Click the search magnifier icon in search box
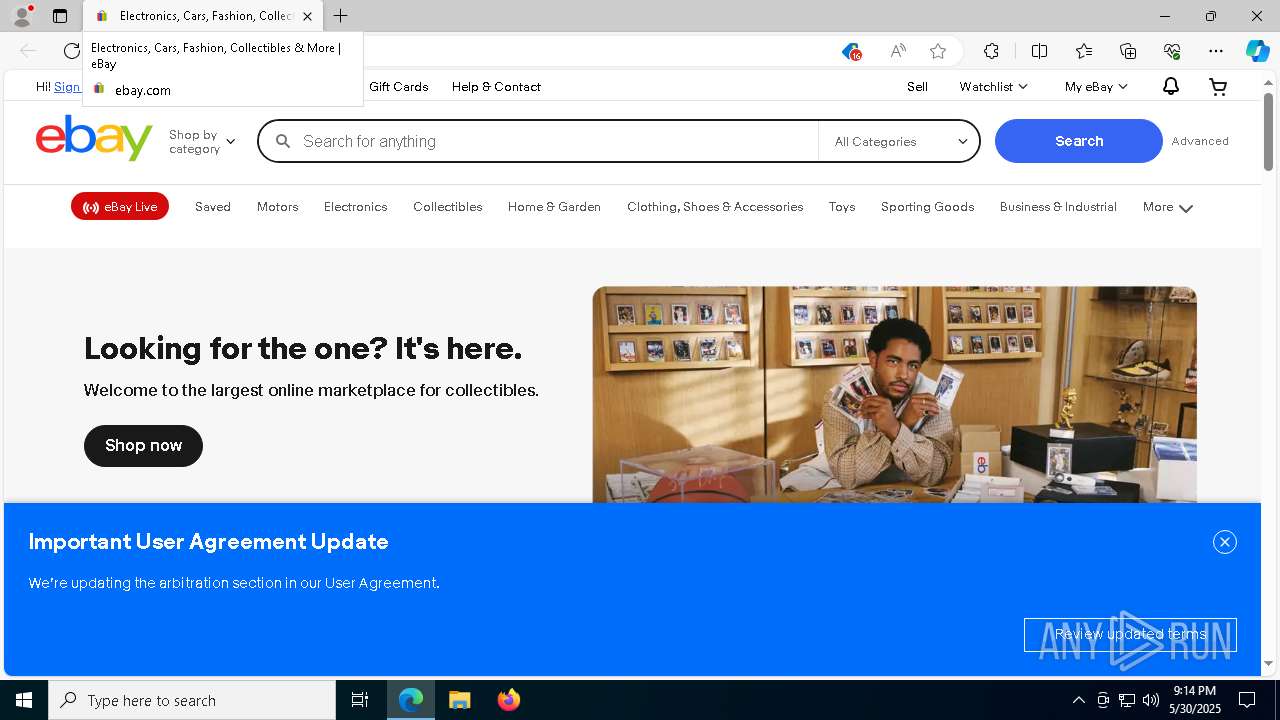The height and width of the screenshot is (720, 1280). coord(283,141)
